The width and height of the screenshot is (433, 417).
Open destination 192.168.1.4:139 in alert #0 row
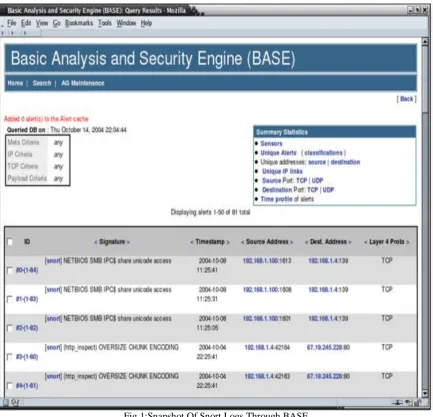[328, 261]
